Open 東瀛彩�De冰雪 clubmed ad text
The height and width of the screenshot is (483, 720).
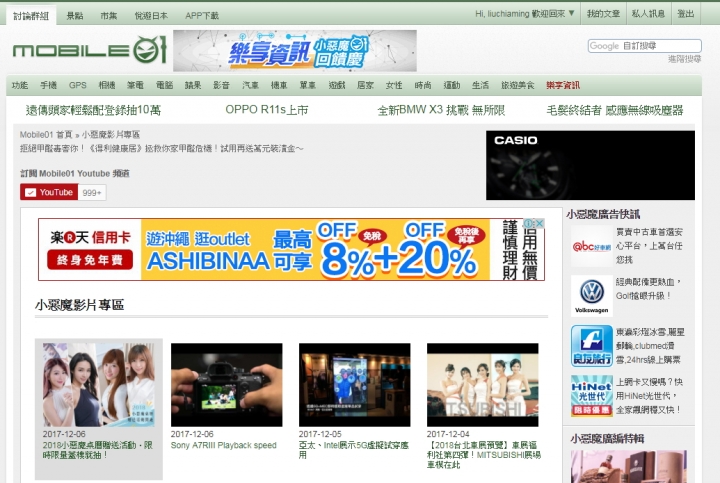(650, 346)
